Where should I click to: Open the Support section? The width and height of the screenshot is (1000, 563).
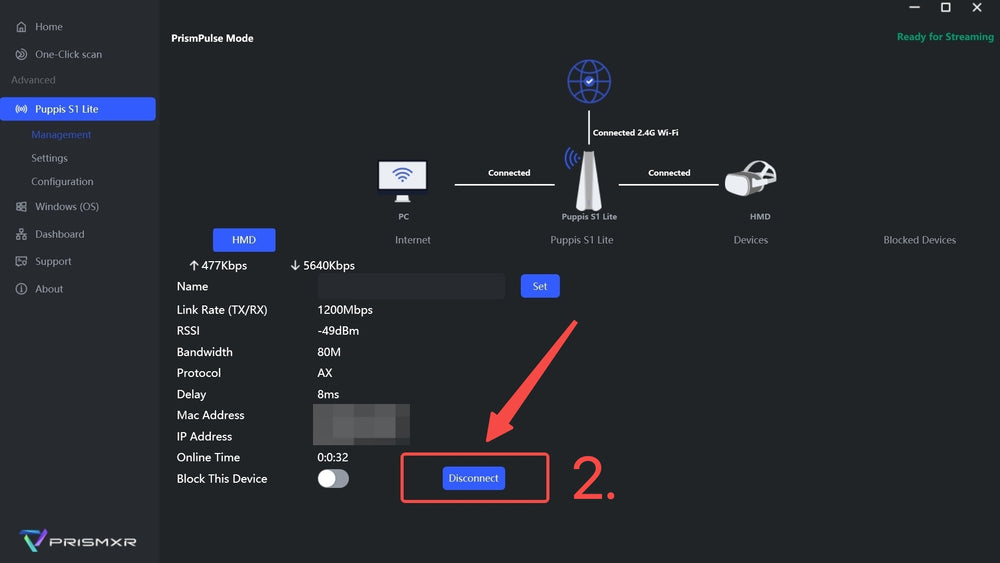pyautogui.click(x=53, y=261)
